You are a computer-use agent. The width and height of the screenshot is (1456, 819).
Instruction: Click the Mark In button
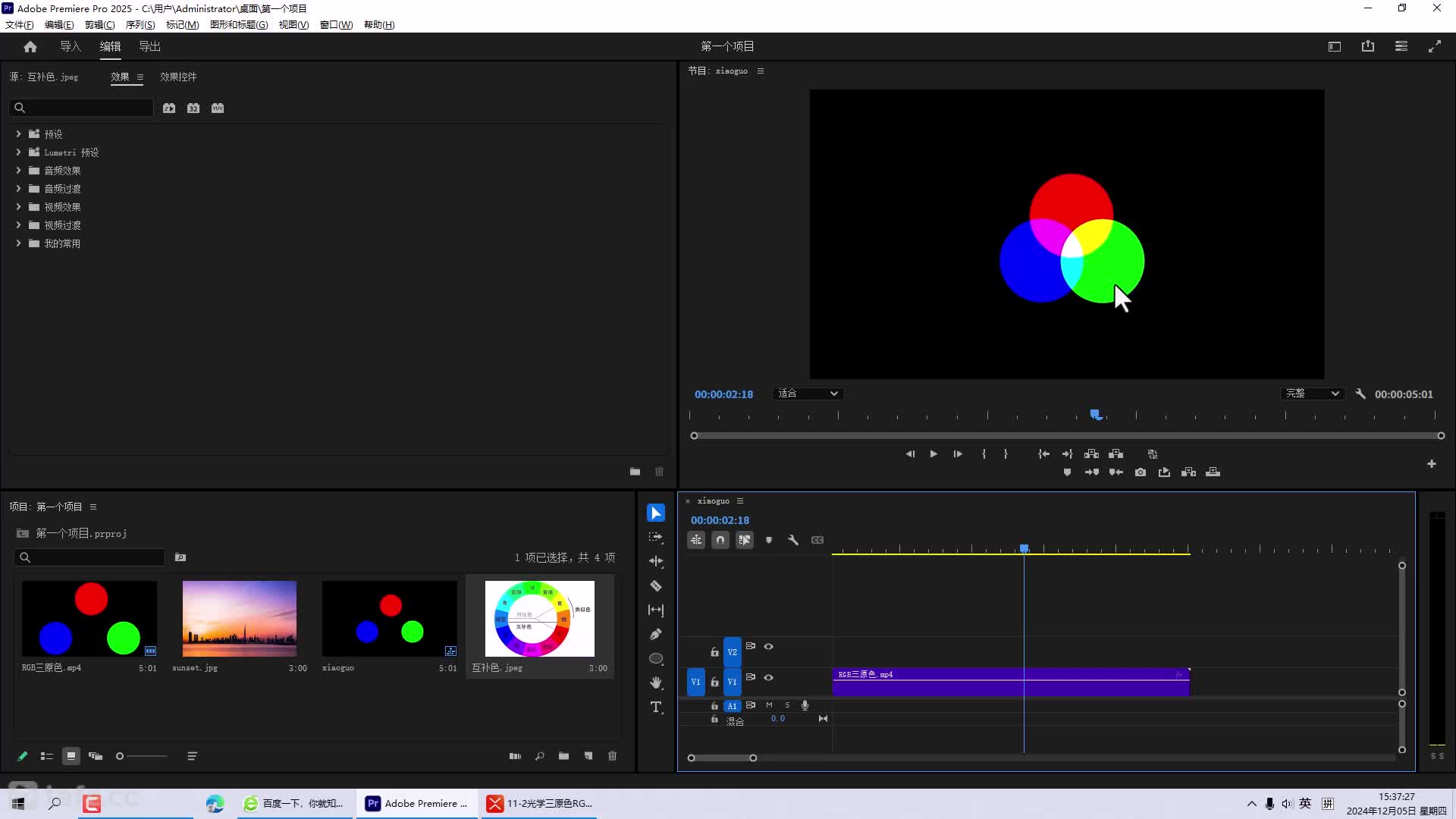pos(984,454)
